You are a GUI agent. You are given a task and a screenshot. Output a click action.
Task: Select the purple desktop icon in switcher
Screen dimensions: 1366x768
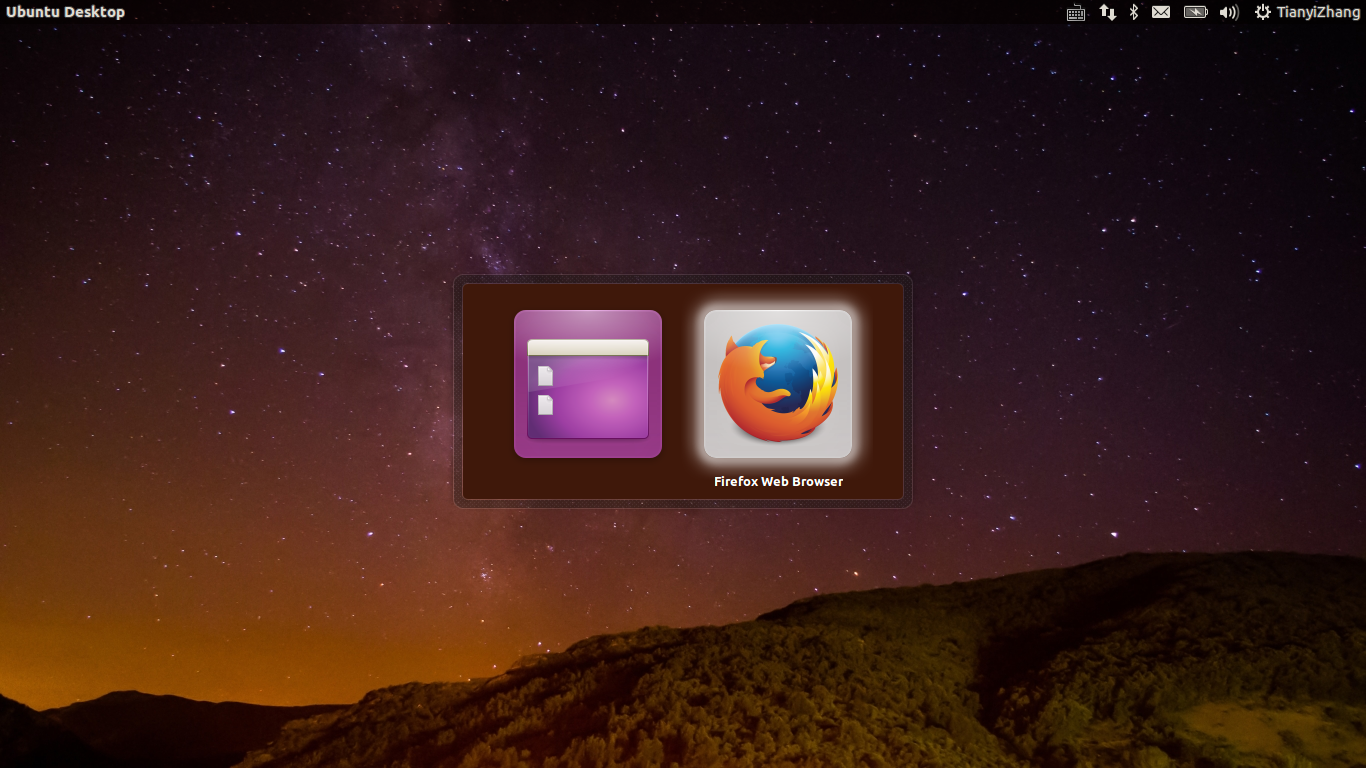[x=588, y=384]
